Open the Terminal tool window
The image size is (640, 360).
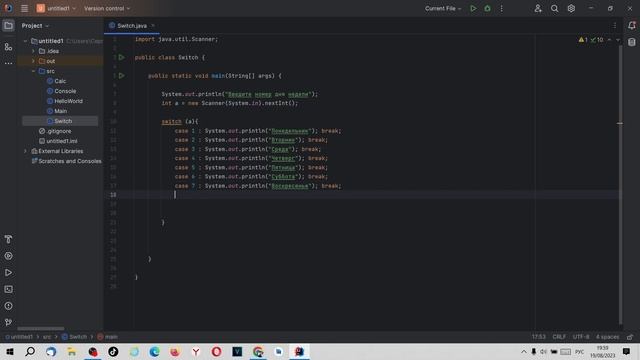8,289
